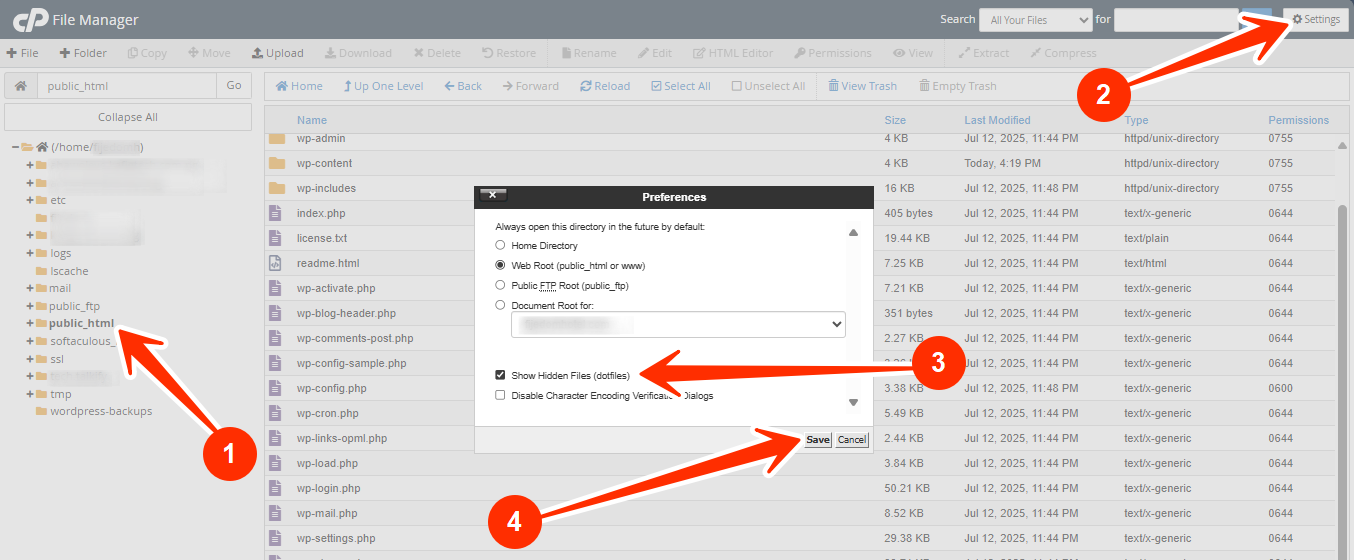Open the HTML Editor tool

pyautogui.click(x=733, y=53)
